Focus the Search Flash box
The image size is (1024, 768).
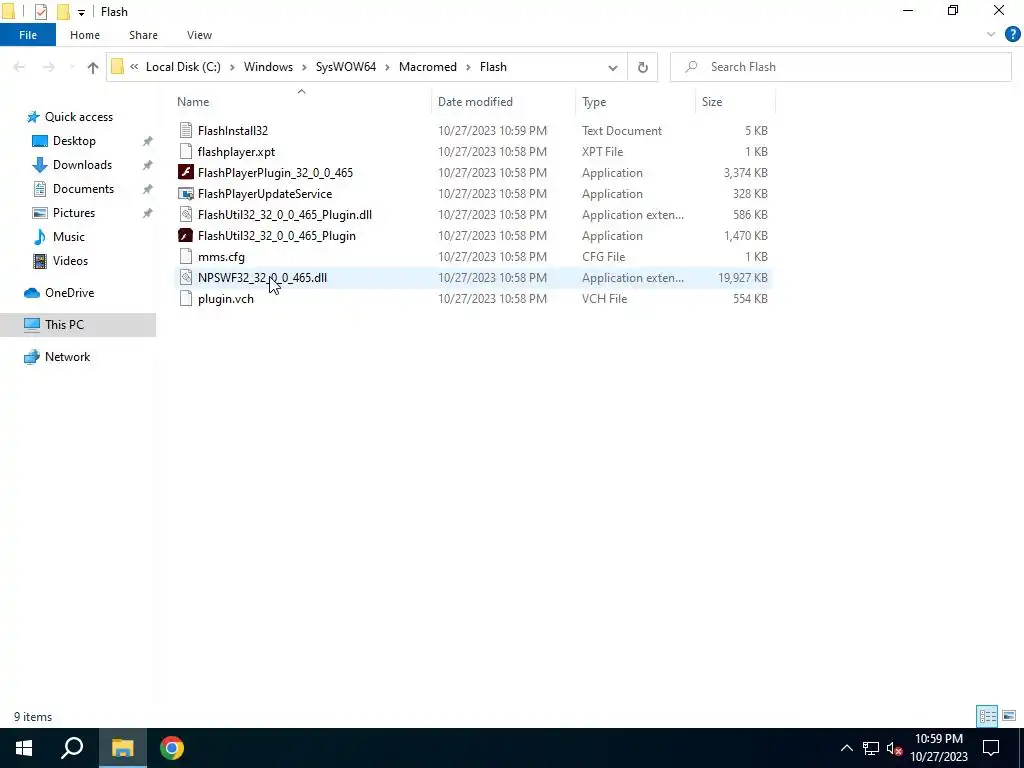click(x=840, y=67)
